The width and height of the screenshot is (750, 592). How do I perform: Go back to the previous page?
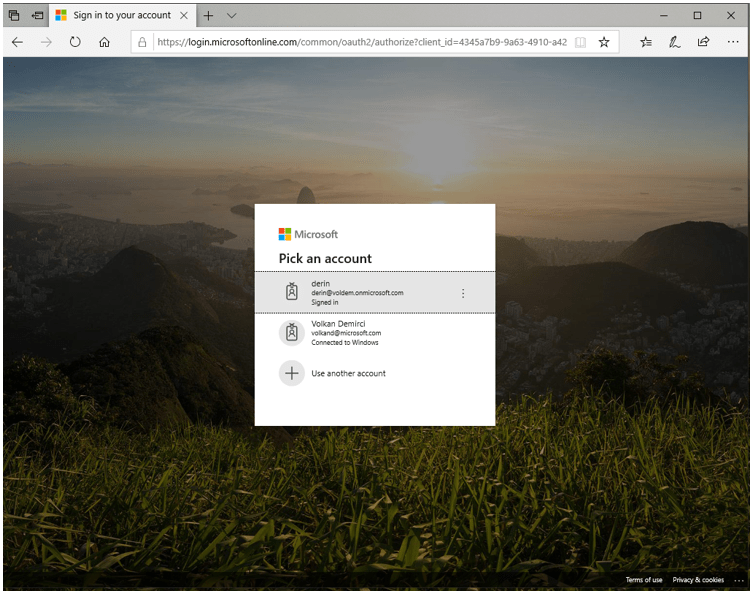17,42
